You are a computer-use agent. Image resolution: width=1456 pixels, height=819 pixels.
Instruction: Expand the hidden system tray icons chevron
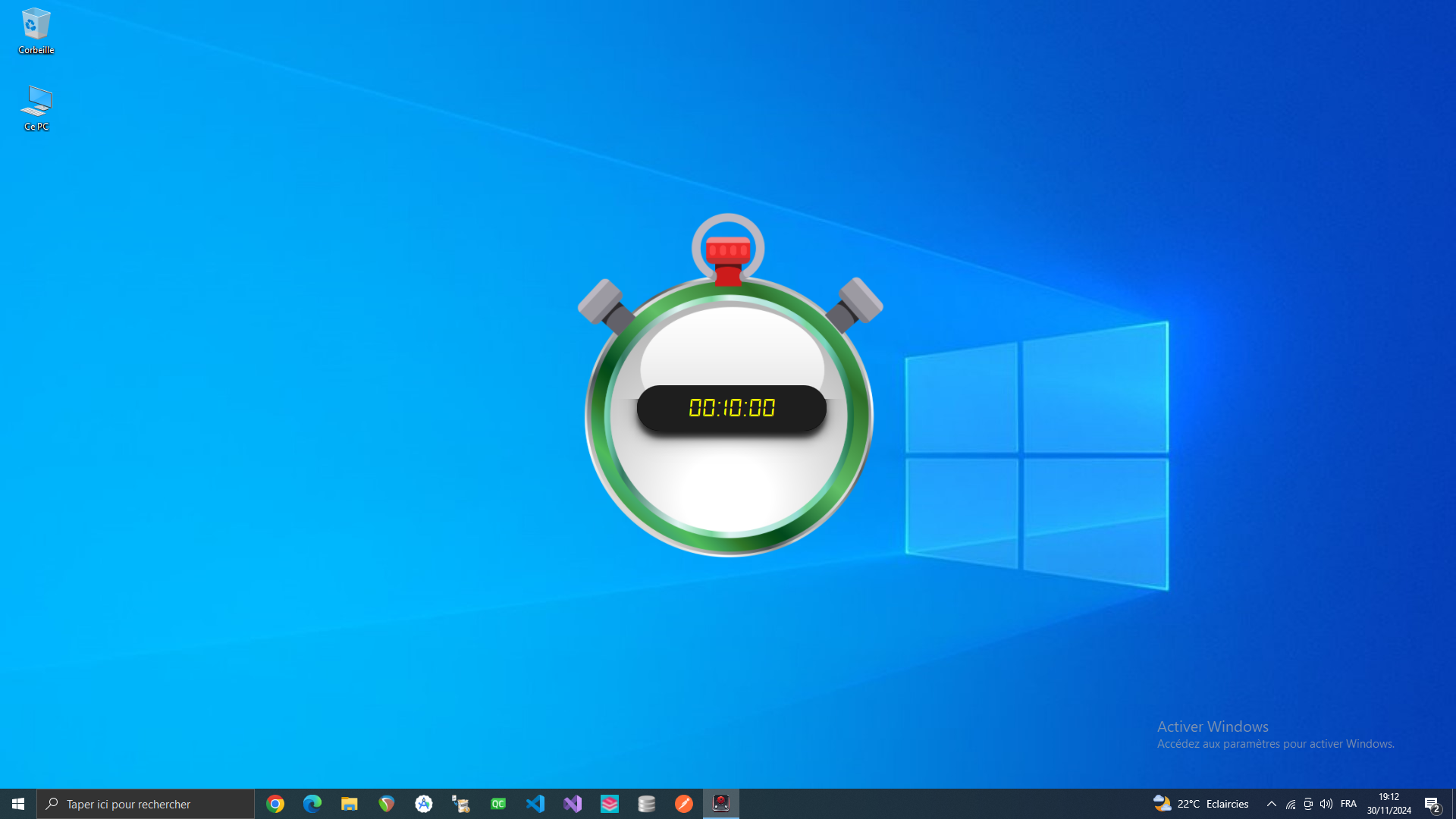click(x=1272, y=804)
